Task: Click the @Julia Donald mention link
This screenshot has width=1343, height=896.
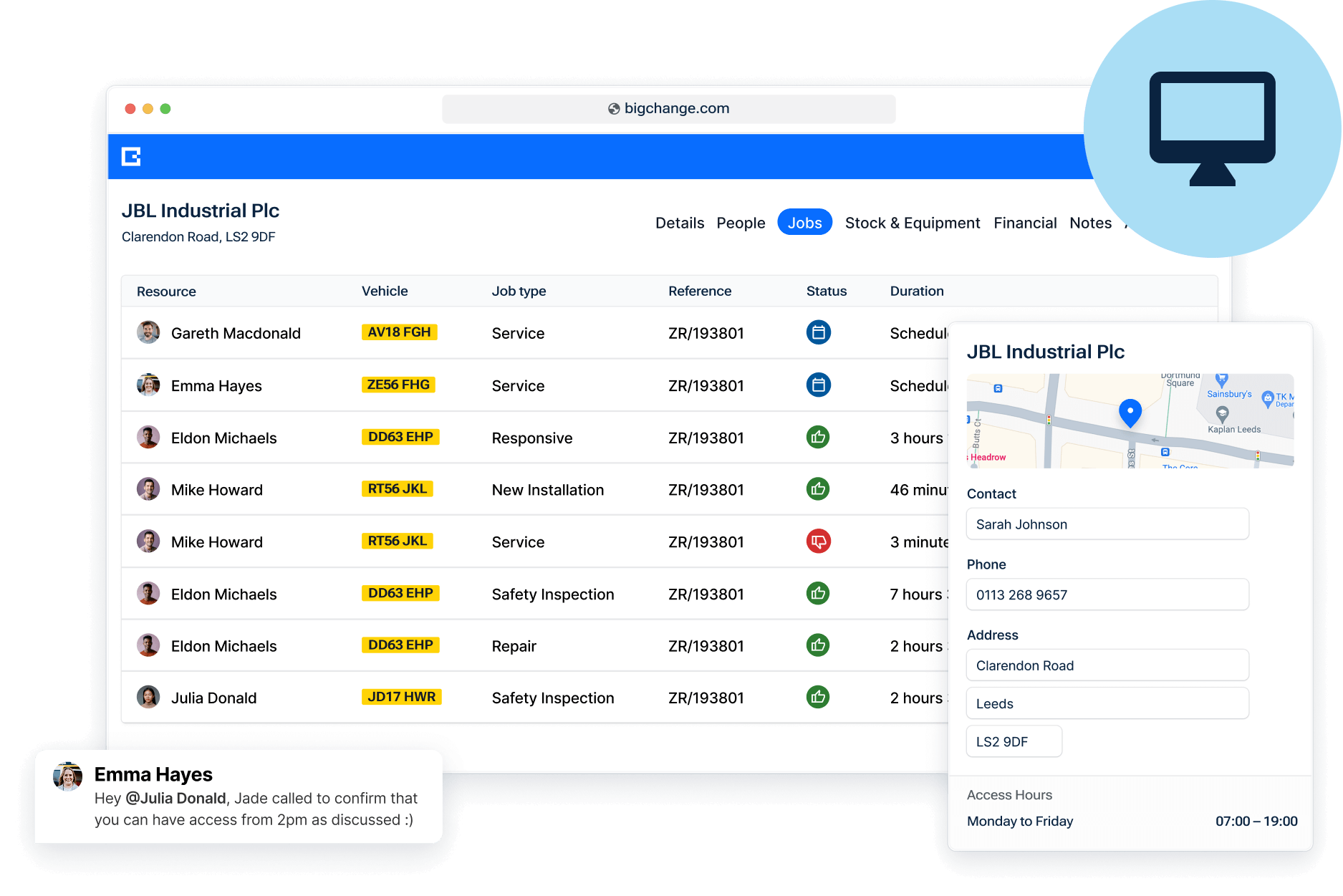Action: [x=177, y=798]
